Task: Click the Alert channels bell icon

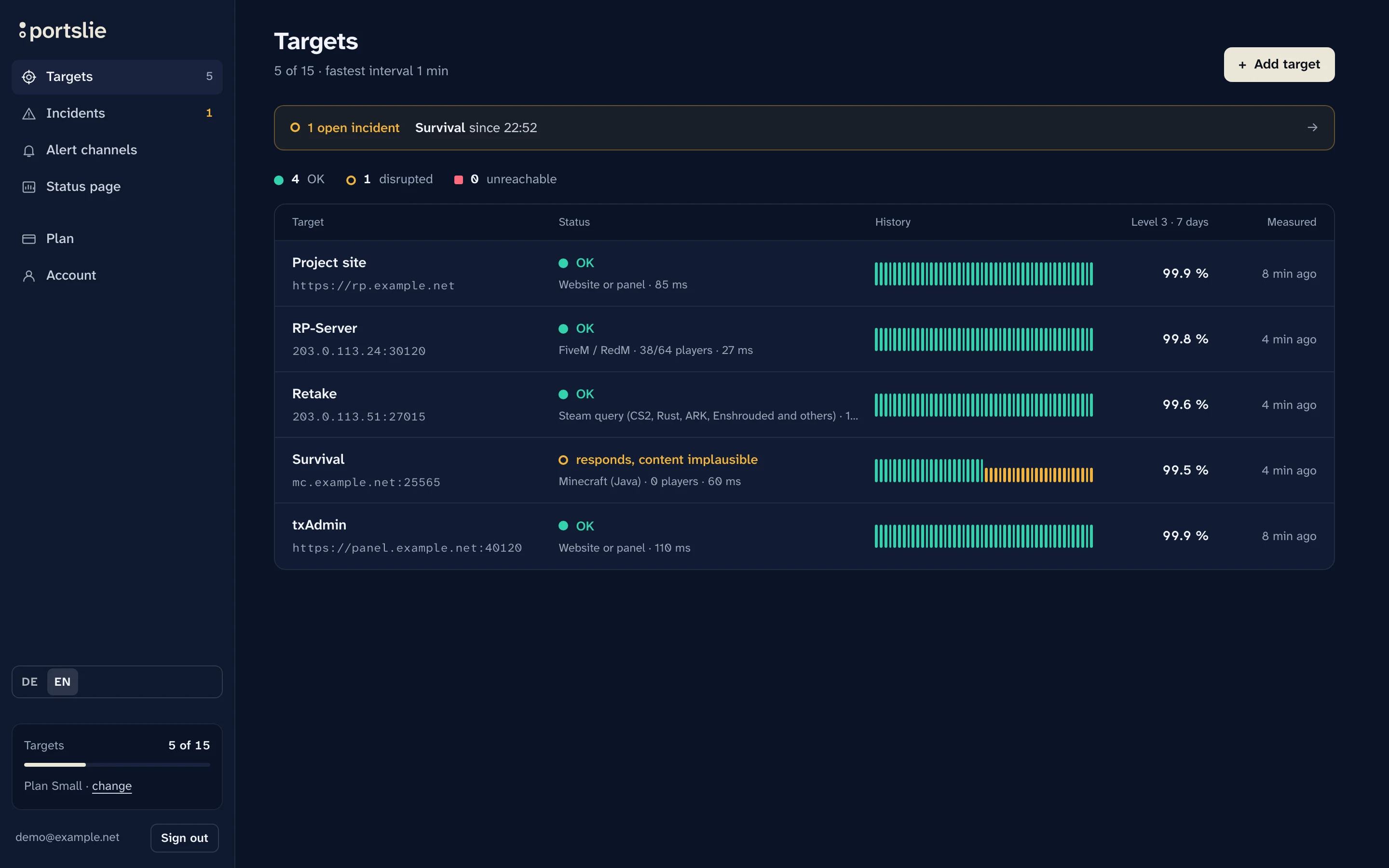Action: click(x=29, y=150)
